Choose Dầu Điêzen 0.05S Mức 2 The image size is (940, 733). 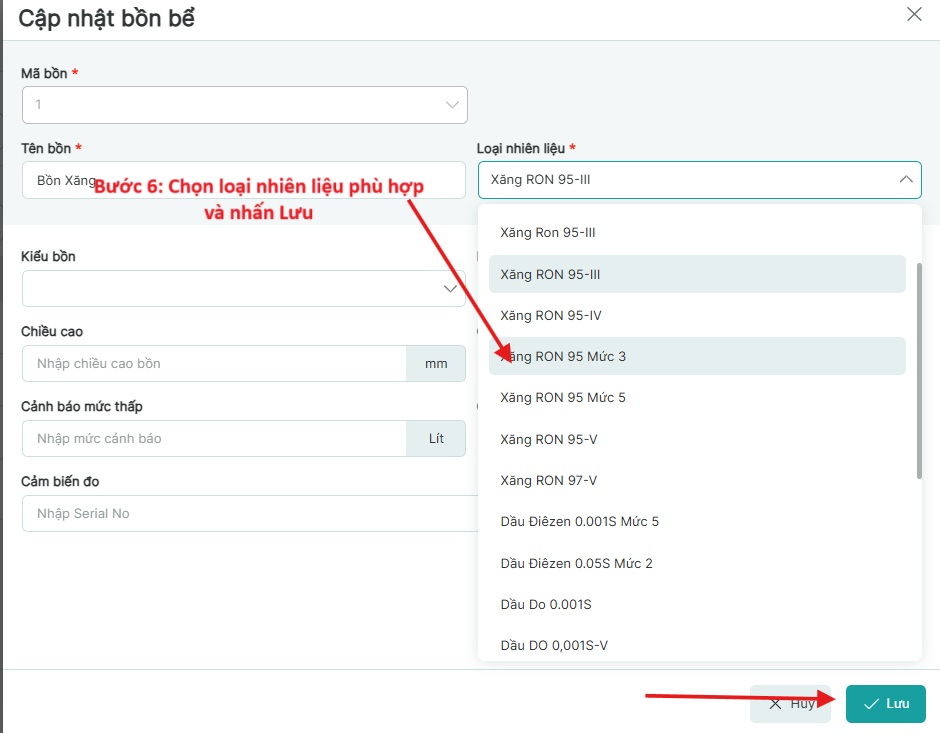577,563
